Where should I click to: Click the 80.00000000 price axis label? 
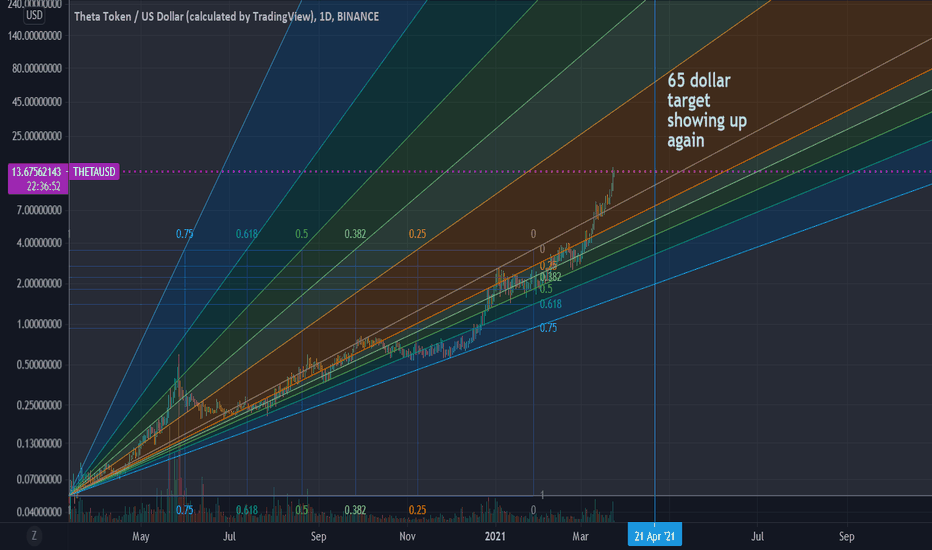tap(37, 68)
